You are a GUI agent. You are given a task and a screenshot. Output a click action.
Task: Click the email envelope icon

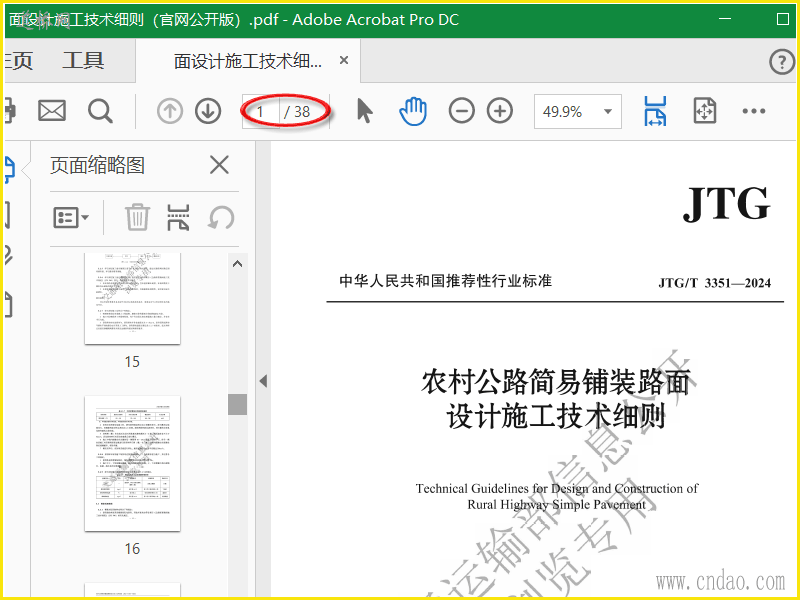point(52,111)
